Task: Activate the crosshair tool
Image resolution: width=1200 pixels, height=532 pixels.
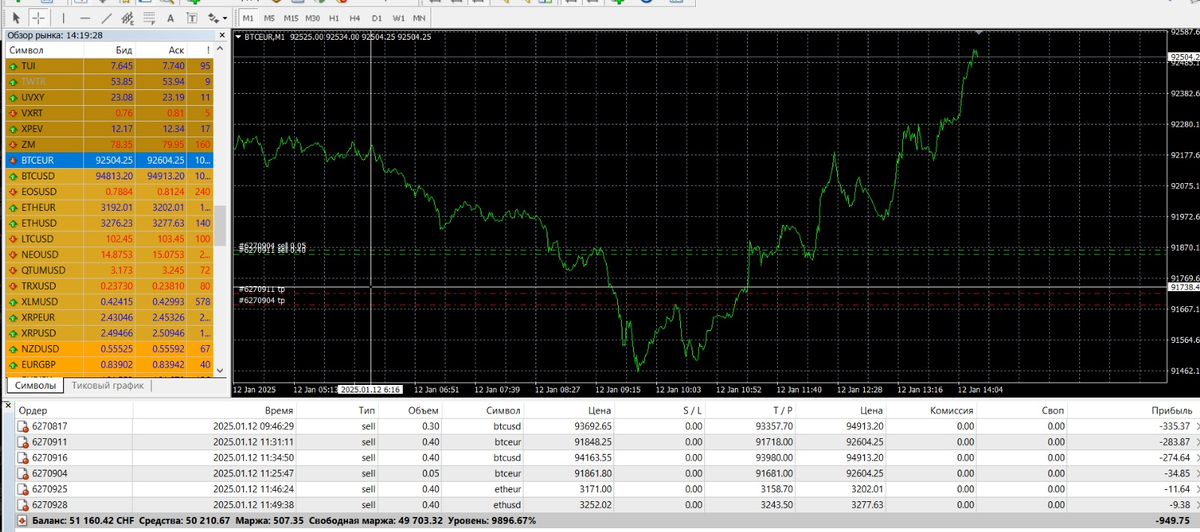Action: 38,18
